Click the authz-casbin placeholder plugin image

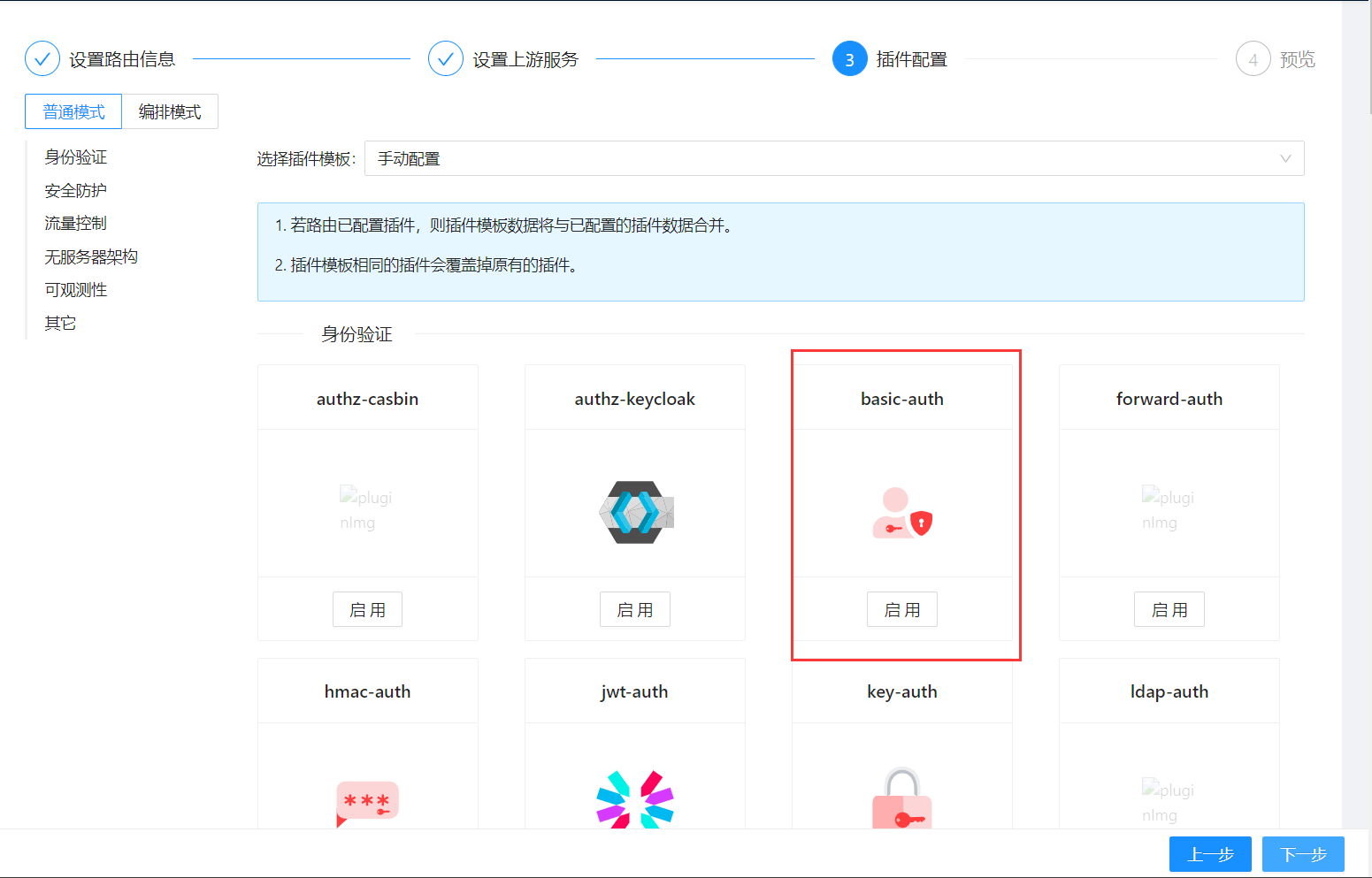click(x=366, y=509)
